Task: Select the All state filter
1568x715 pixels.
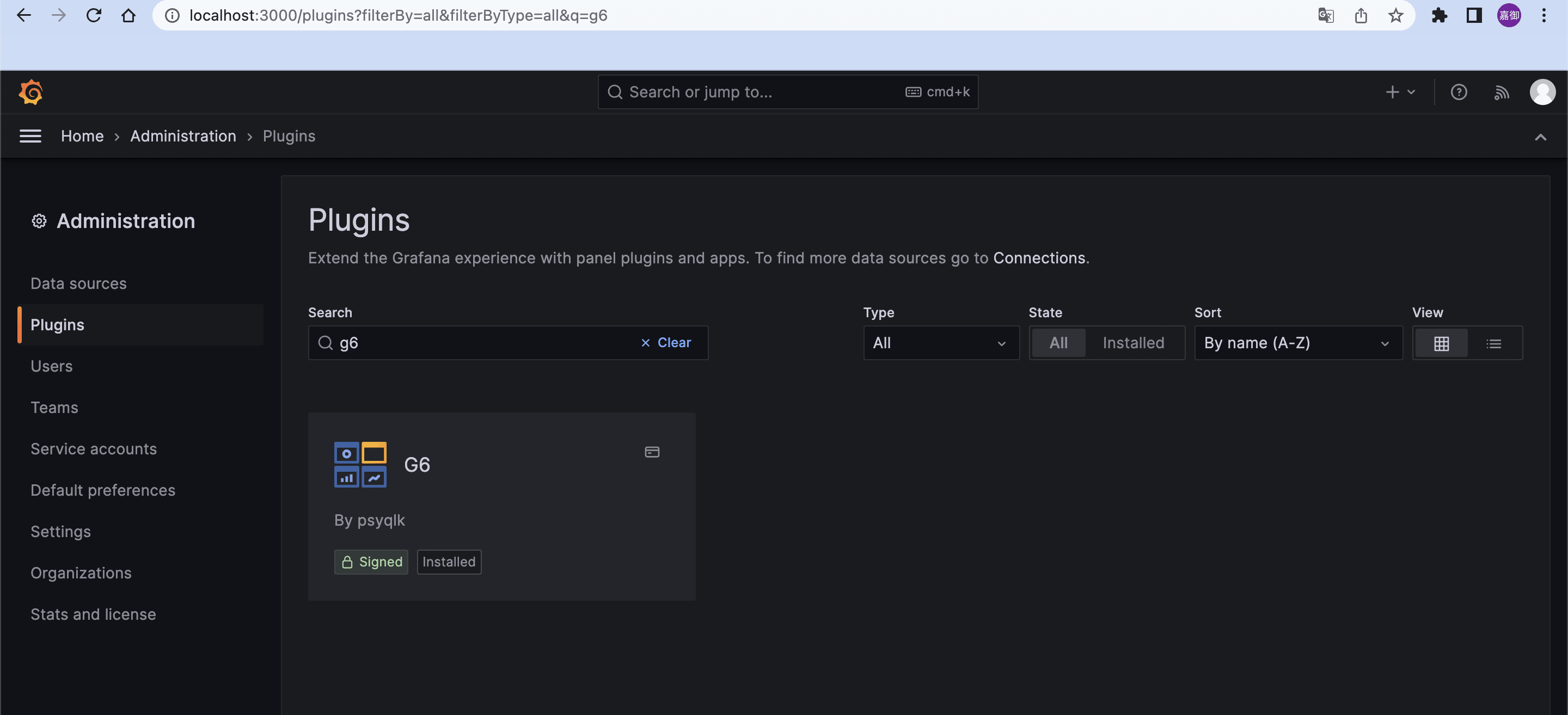Action: (1058, 343)
